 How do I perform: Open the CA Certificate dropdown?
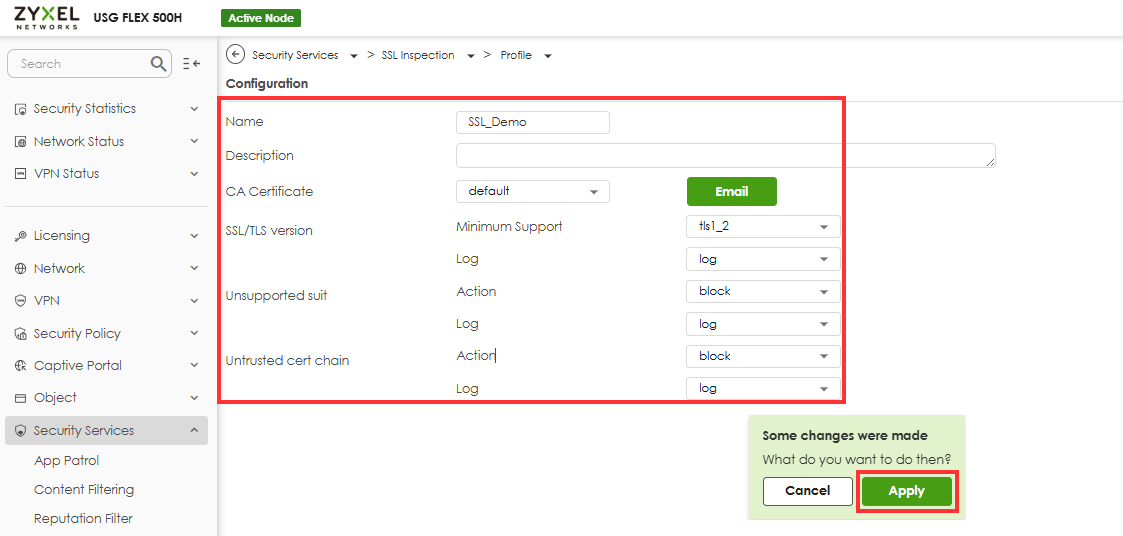[532, 191]
